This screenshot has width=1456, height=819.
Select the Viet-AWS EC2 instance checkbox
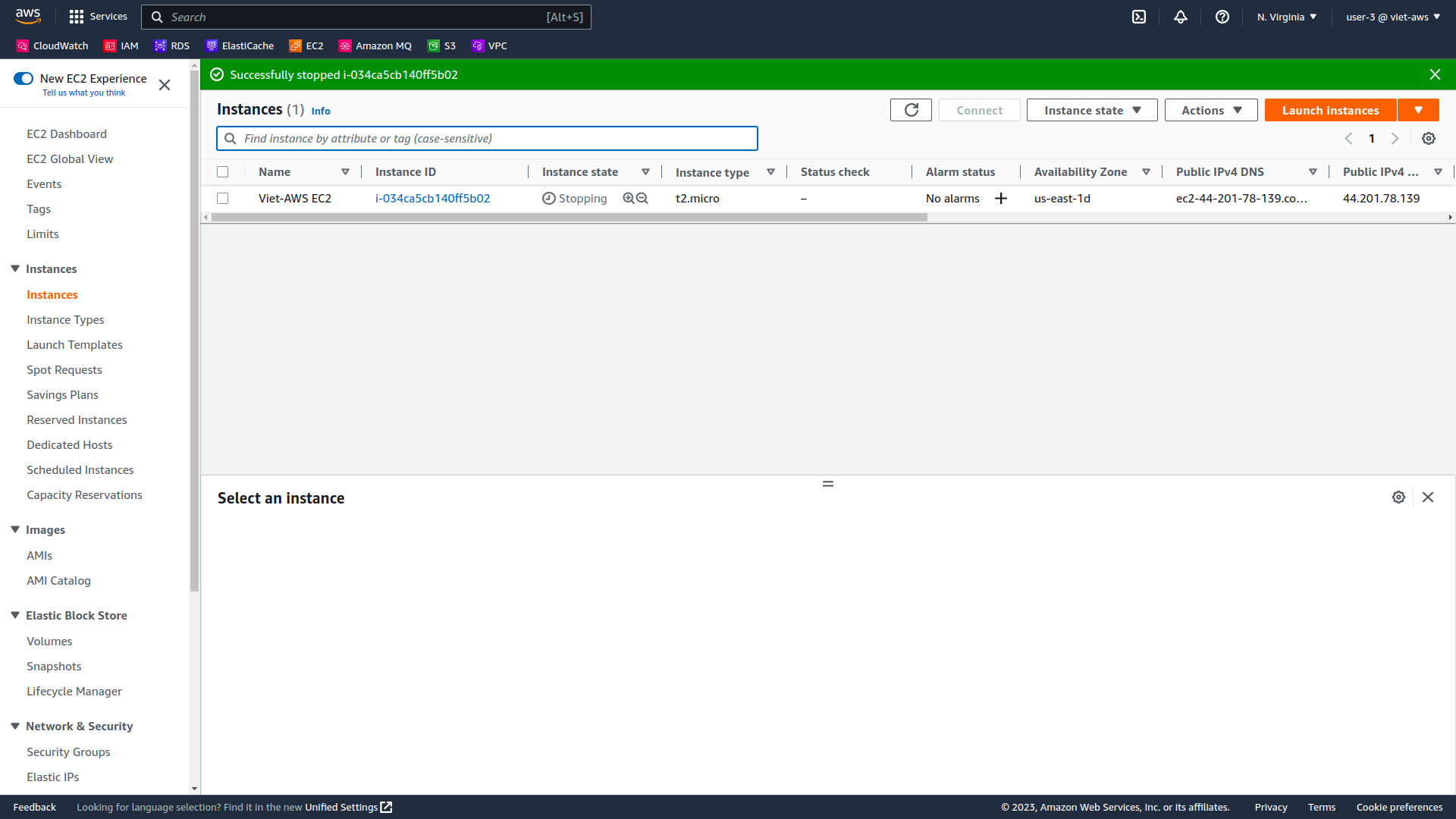(x=223, y=199)
